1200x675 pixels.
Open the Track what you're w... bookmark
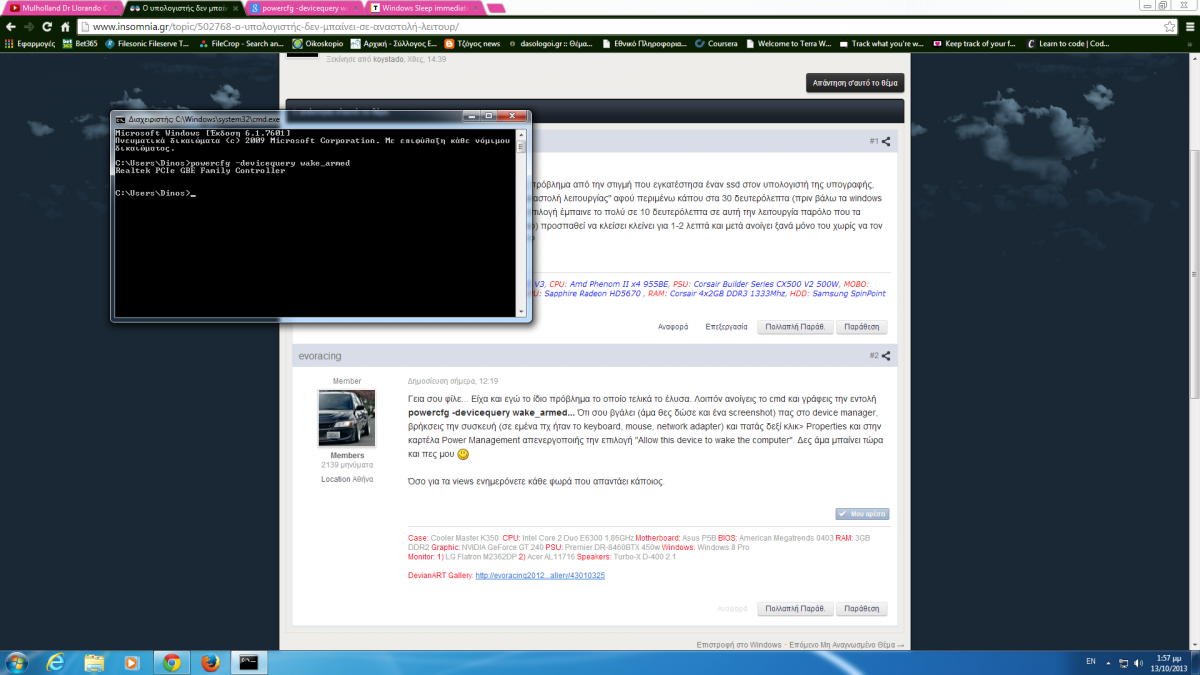[x=883, y=44]
